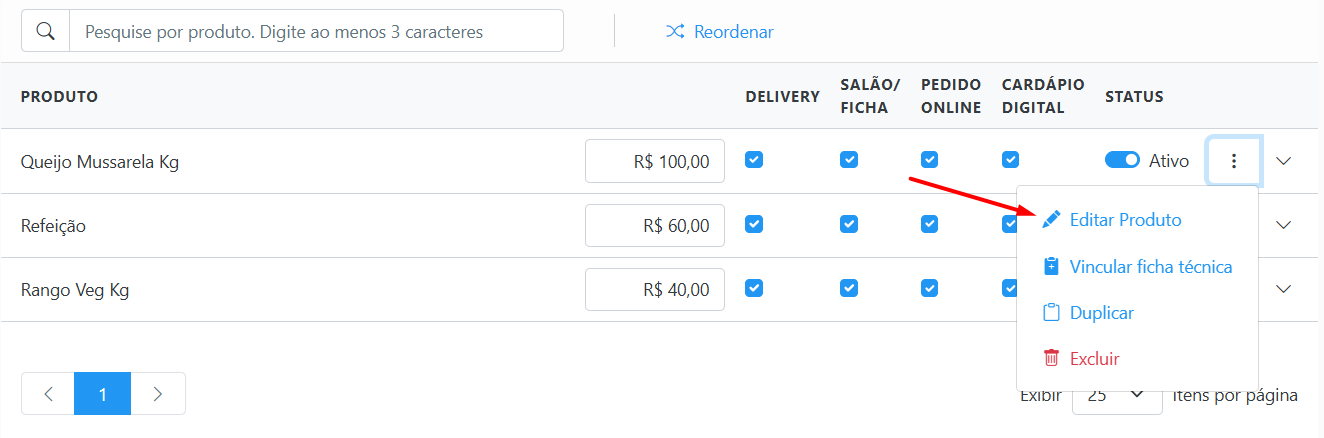This screenshot has width=1324, height=438.
Task: Uncheck Pedido Online for Rango Veg Kg
Action: click(x=929, y=288)
